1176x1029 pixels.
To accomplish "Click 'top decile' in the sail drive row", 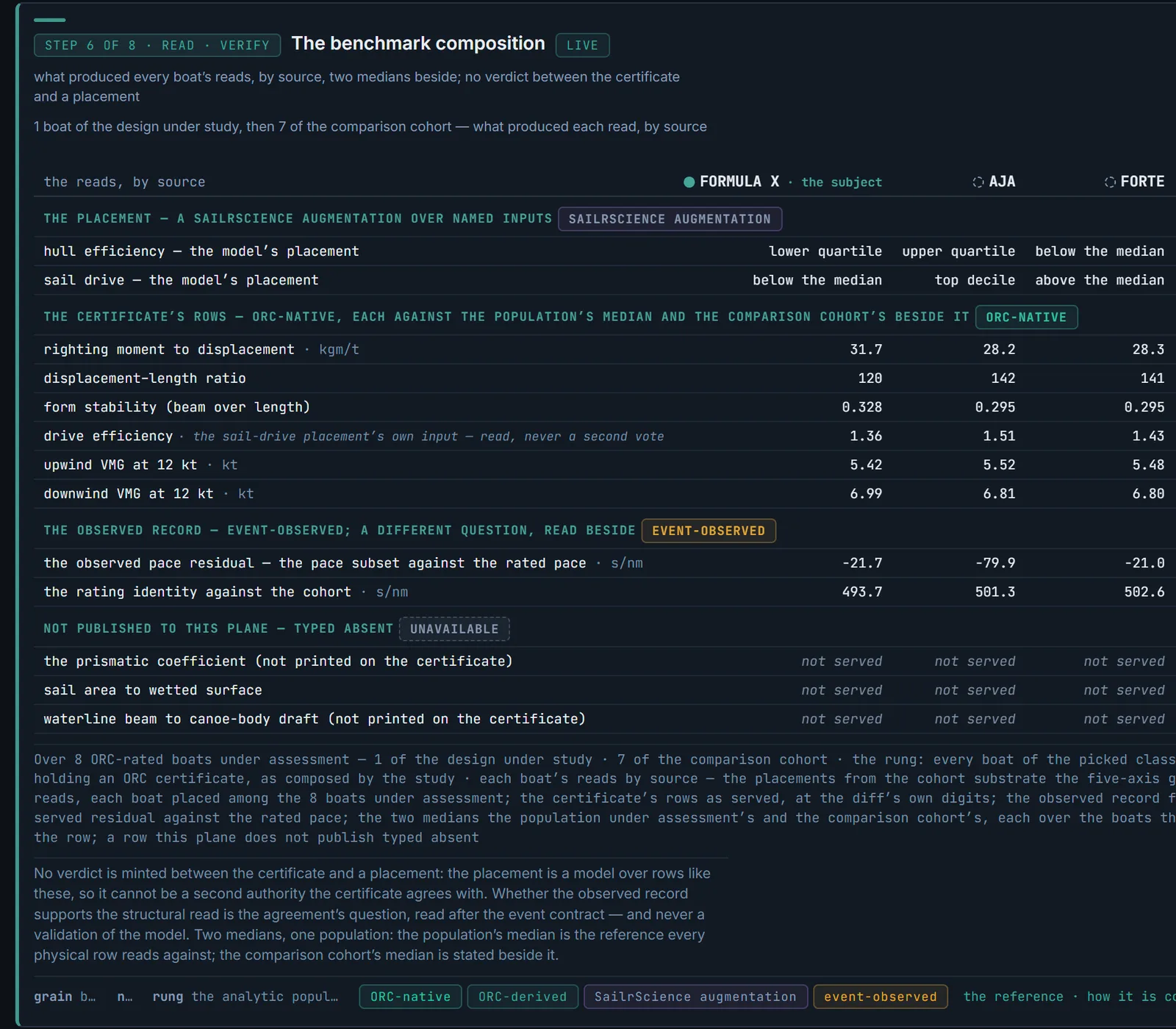I will click(x=975, y=280).
